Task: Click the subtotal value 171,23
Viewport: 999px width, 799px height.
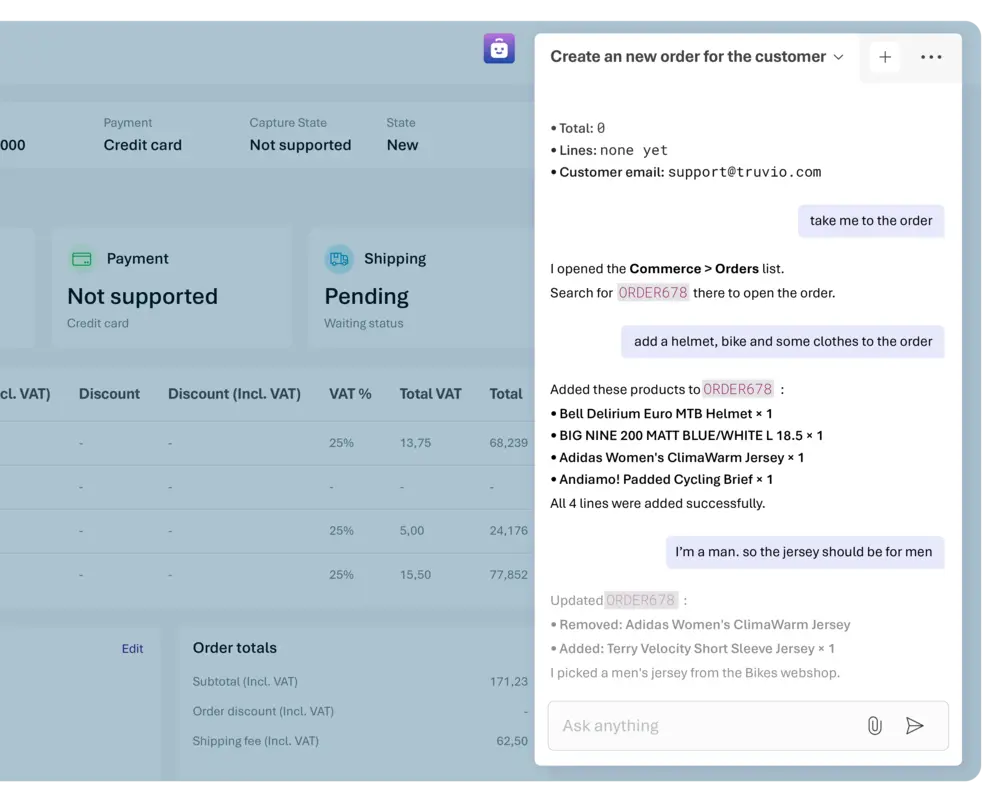Action: 508,682
